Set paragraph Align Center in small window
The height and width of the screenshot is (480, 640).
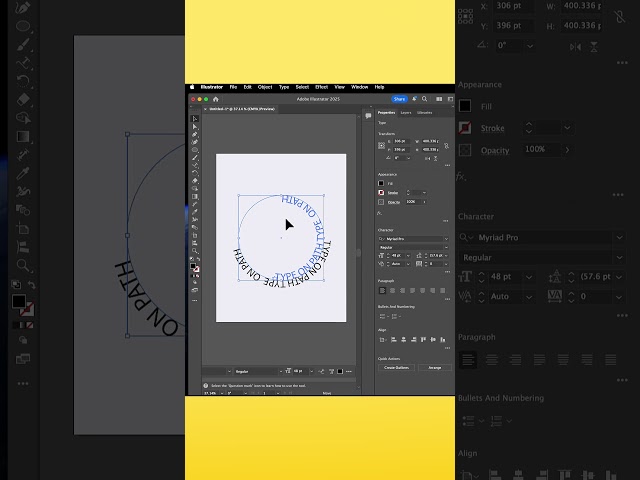click(393, 291)
